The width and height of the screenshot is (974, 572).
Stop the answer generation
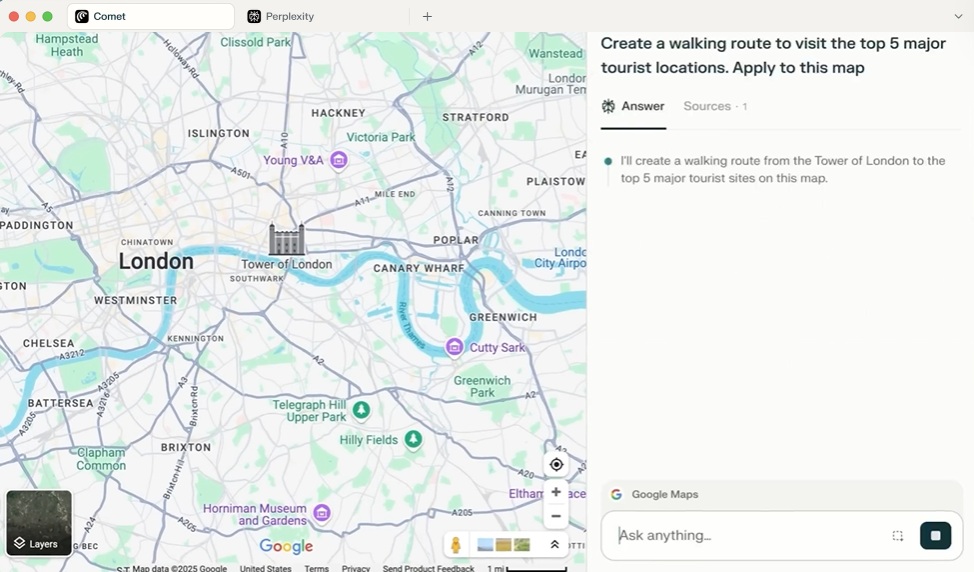tap(935, 536)
